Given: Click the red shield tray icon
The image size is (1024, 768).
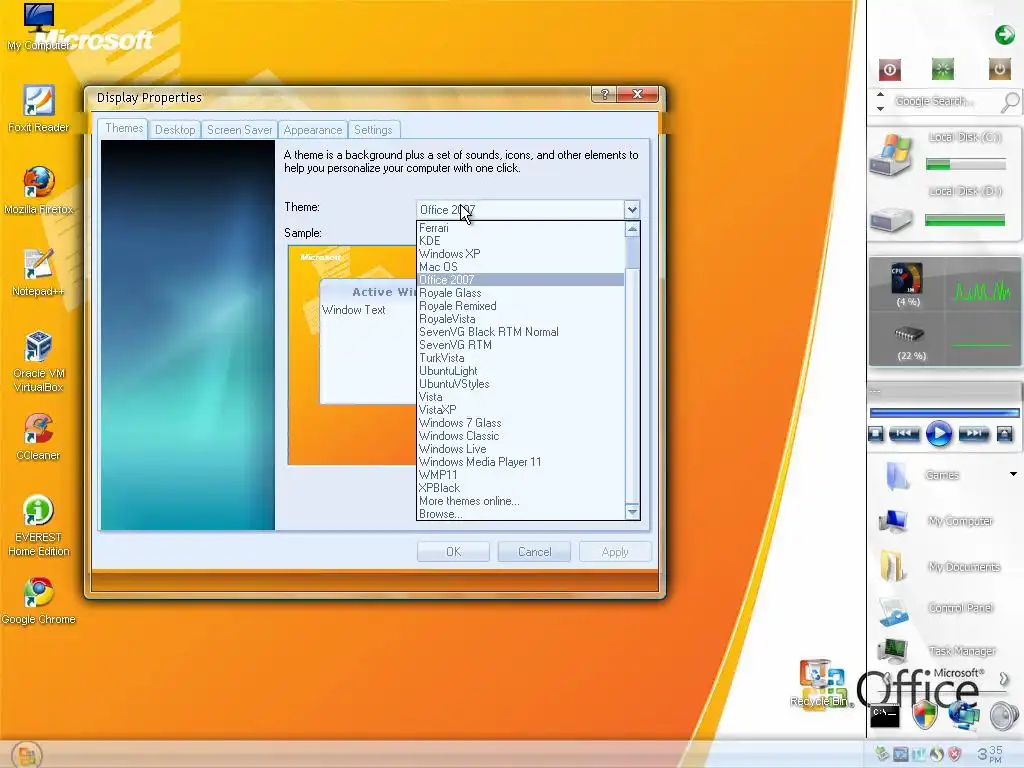Looking at the screenshot, I should pyautogui.click(x=955, y=754).
